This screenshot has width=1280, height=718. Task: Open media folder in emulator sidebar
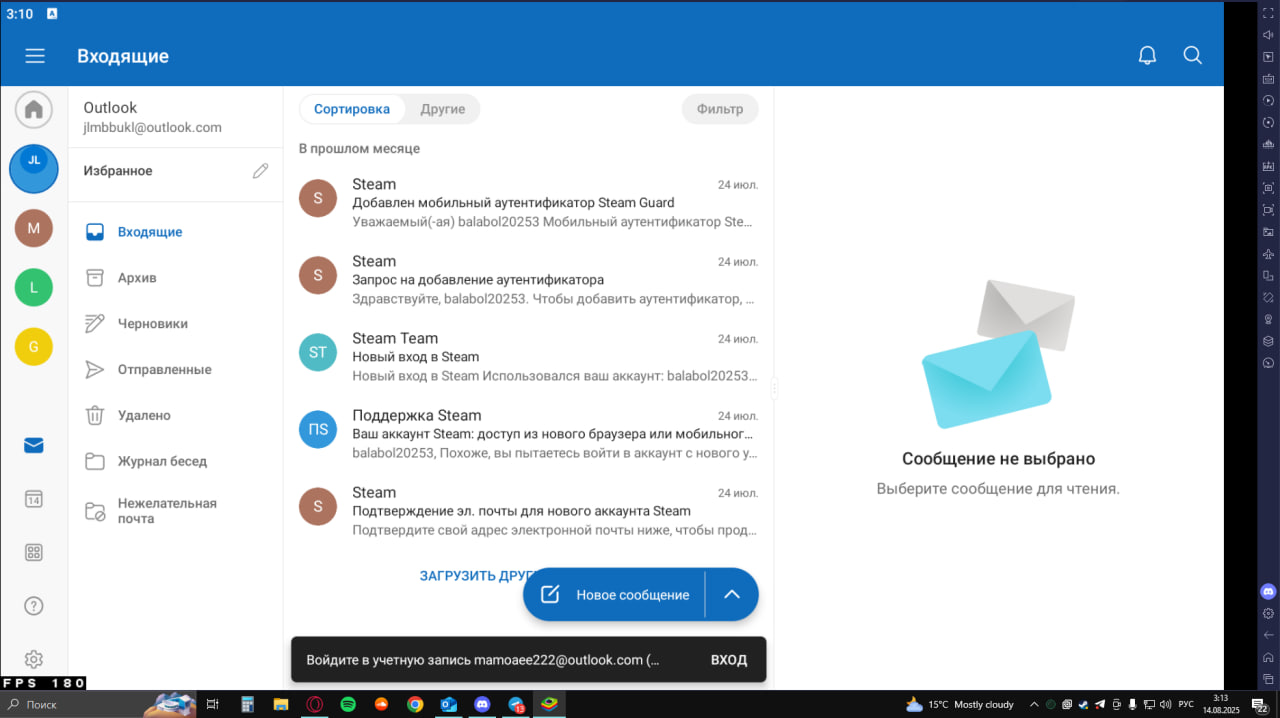1268,232
